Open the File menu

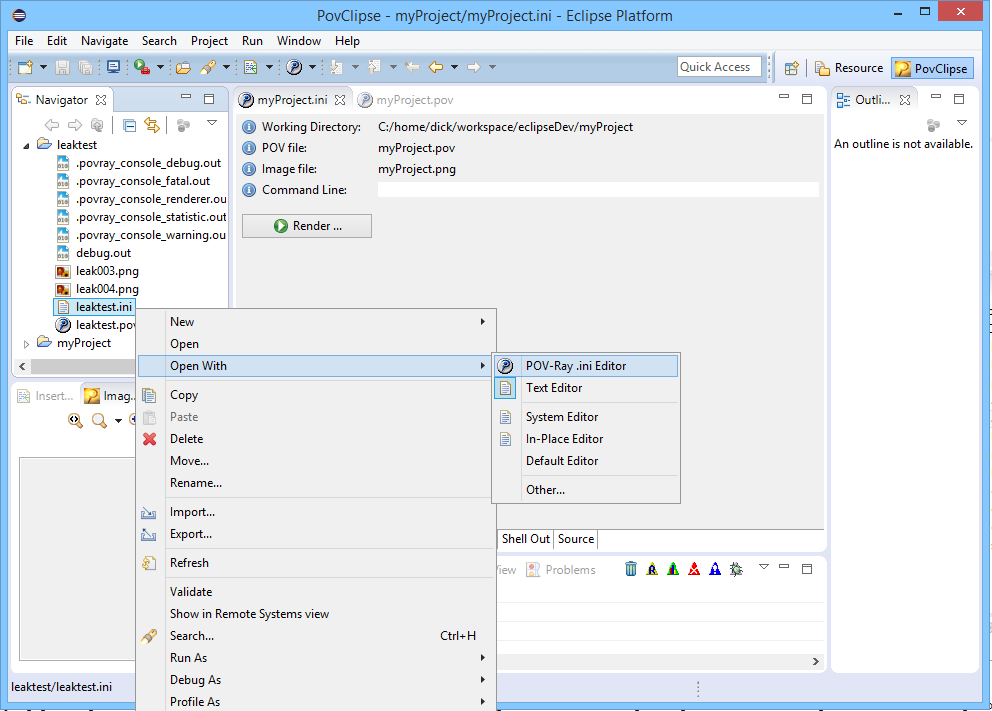pyautogui.click(x=24, y=41)
